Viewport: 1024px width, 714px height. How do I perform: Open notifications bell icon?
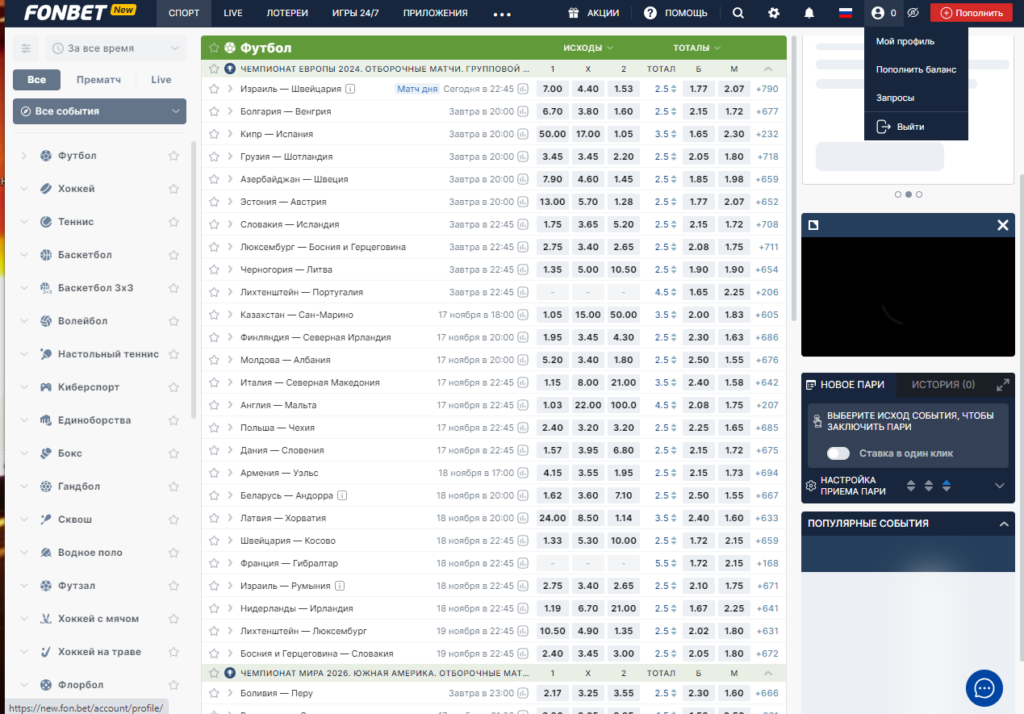tap(809, 13)
